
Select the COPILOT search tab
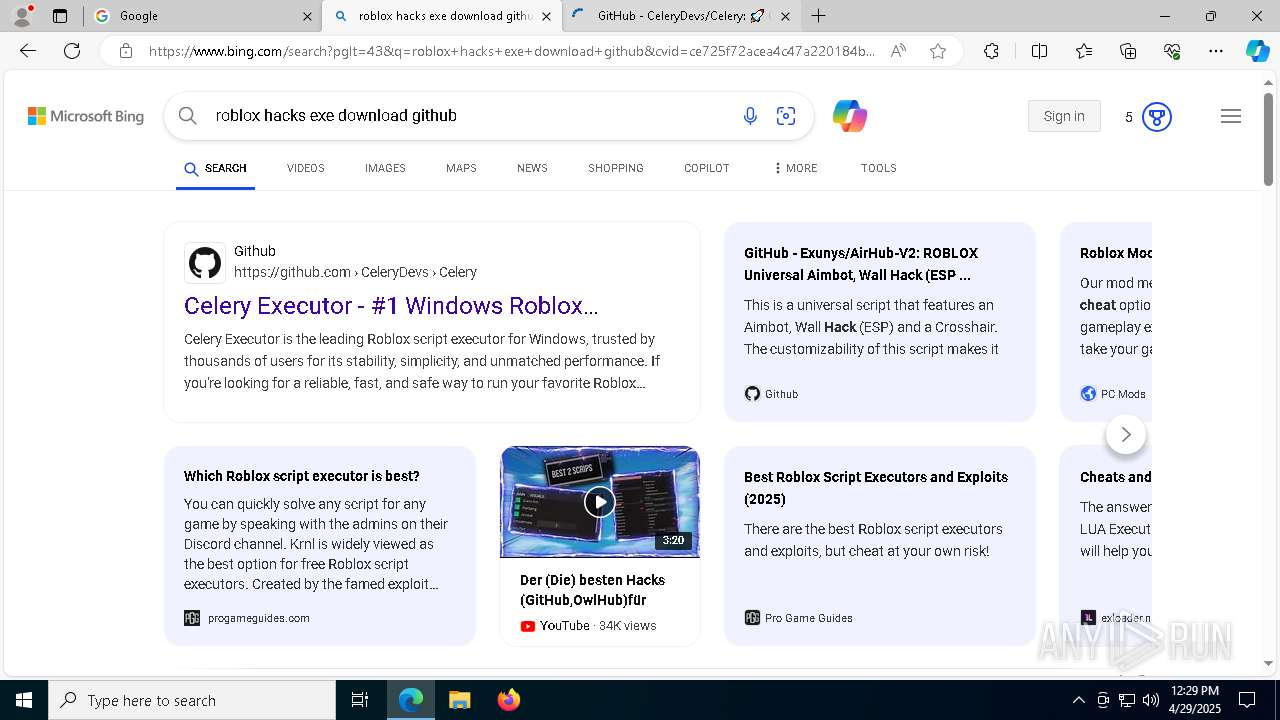click(707, 168)
